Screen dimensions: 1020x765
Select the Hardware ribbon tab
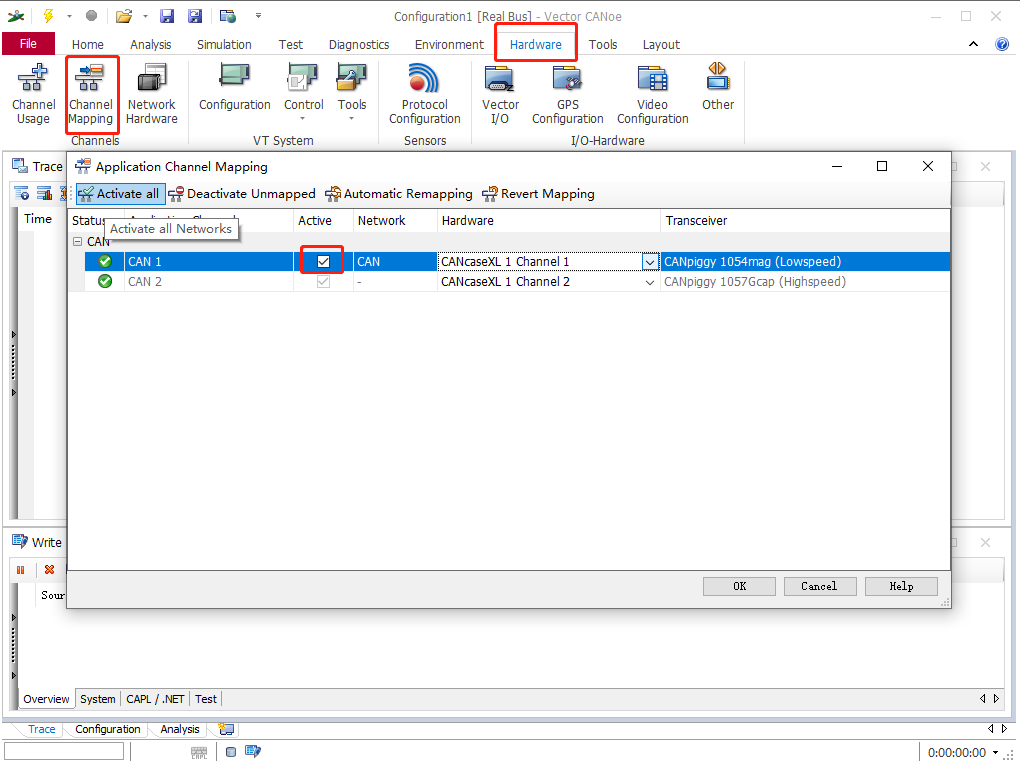[535, 44]
